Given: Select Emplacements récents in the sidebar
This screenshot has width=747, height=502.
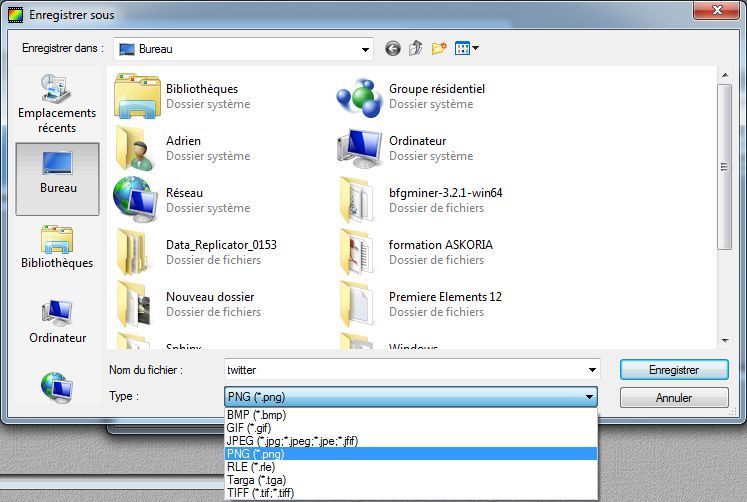Looking at the screenshot, I should pyautogui.click(x=57, y=105).
